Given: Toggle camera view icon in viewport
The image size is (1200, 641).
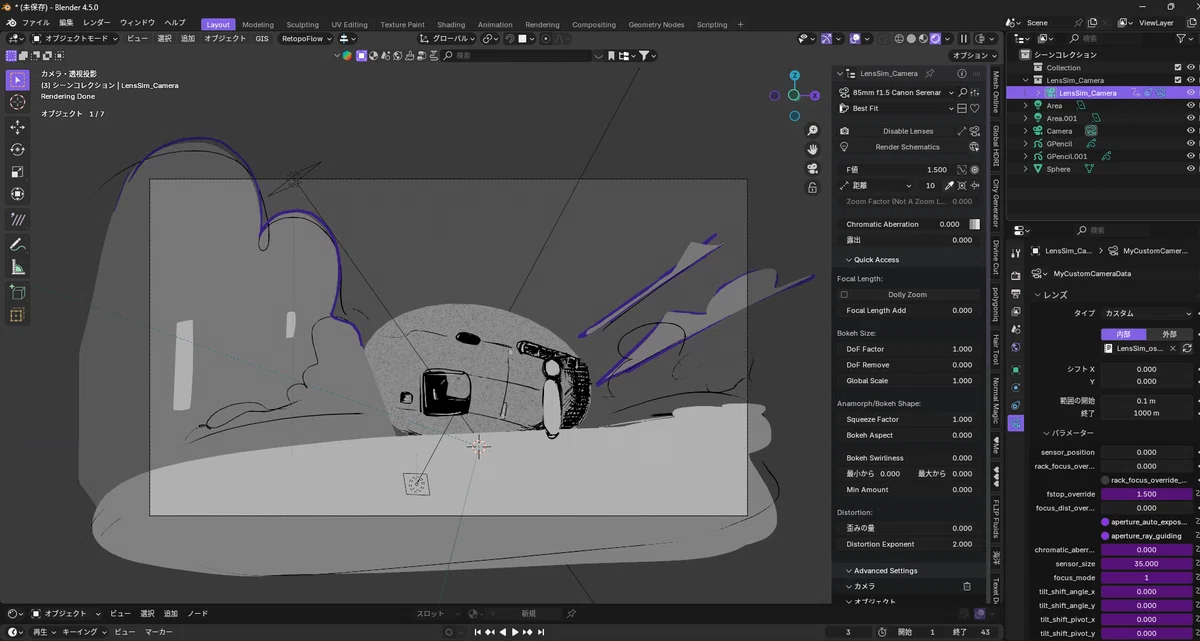Looking at the screenshot, I should click(x=813, y=168).
